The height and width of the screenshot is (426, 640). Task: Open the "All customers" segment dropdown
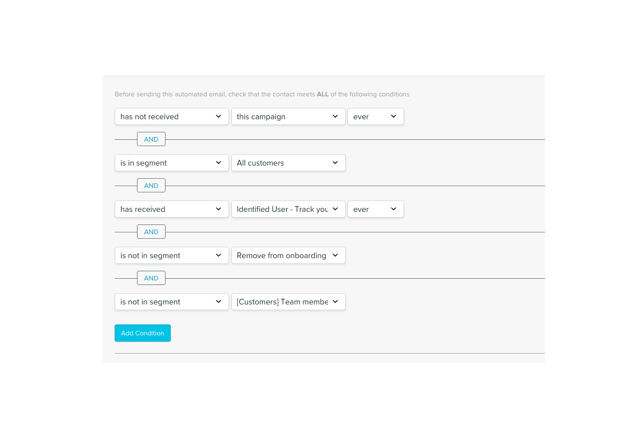click(288, 163)
